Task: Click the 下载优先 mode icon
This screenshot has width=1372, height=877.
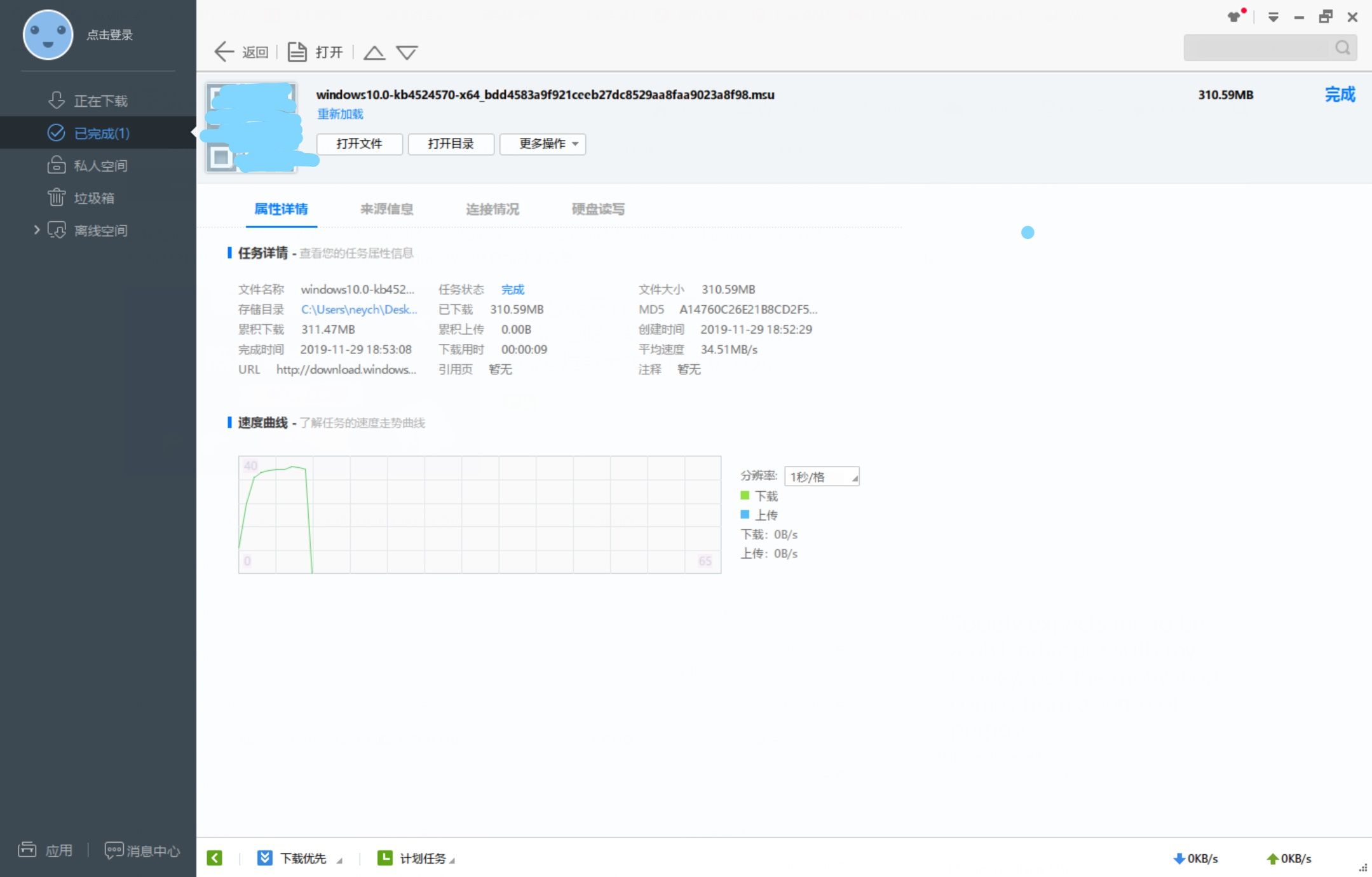Action: click(x=264, y=858)
